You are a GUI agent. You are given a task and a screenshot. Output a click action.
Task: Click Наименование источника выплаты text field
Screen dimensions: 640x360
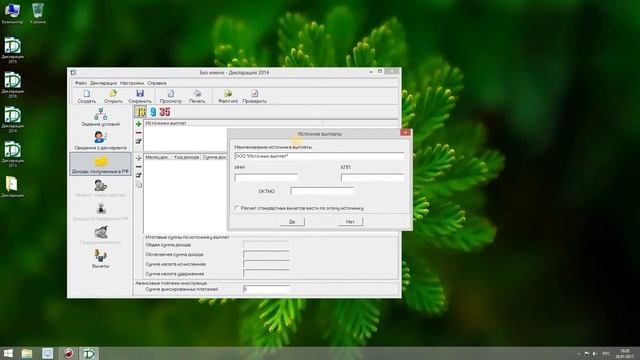[319, 156]
